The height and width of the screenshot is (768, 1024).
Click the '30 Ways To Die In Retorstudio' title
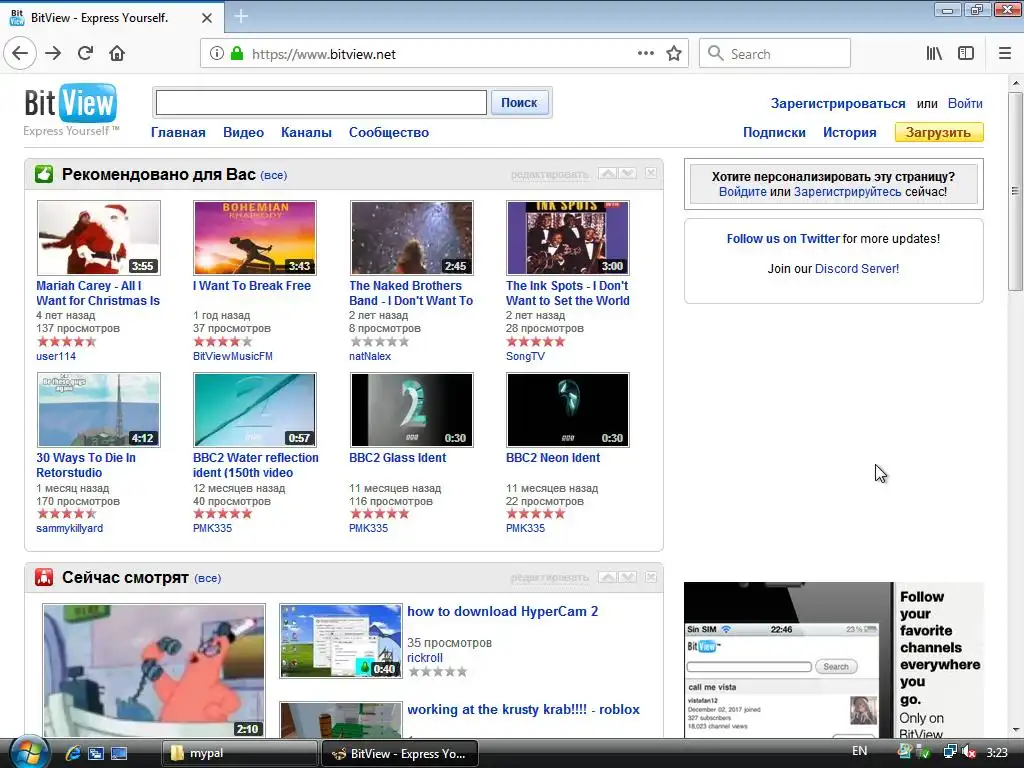click(x=86, y=465)
